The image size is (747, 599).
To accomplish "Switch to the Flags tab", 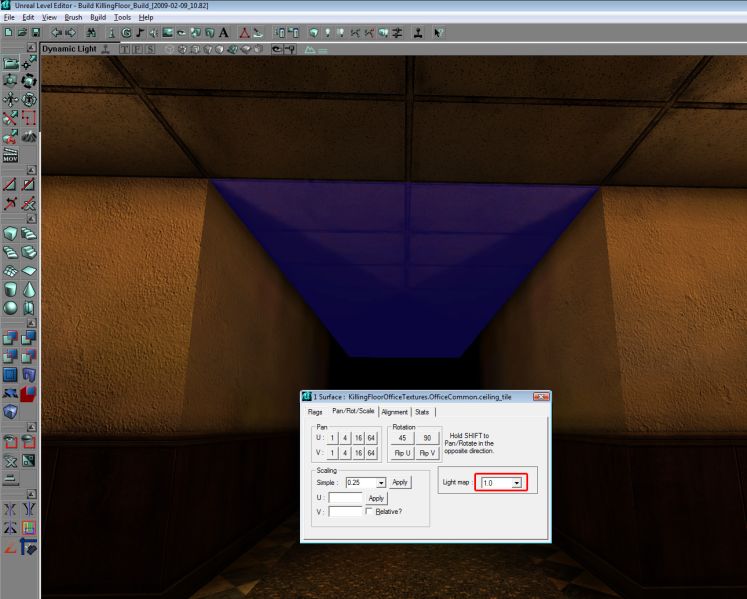I will click(315, 412).
